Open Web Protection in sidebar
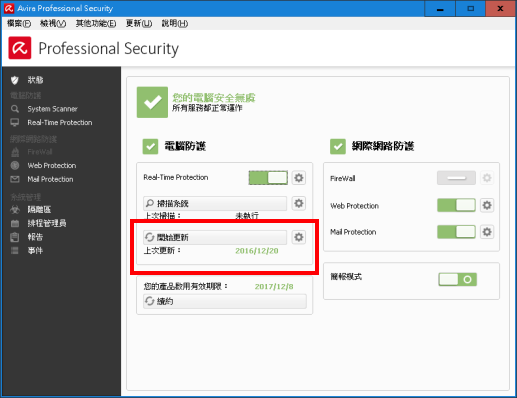Viewport: 517px width, 398px height. (52, 165)
